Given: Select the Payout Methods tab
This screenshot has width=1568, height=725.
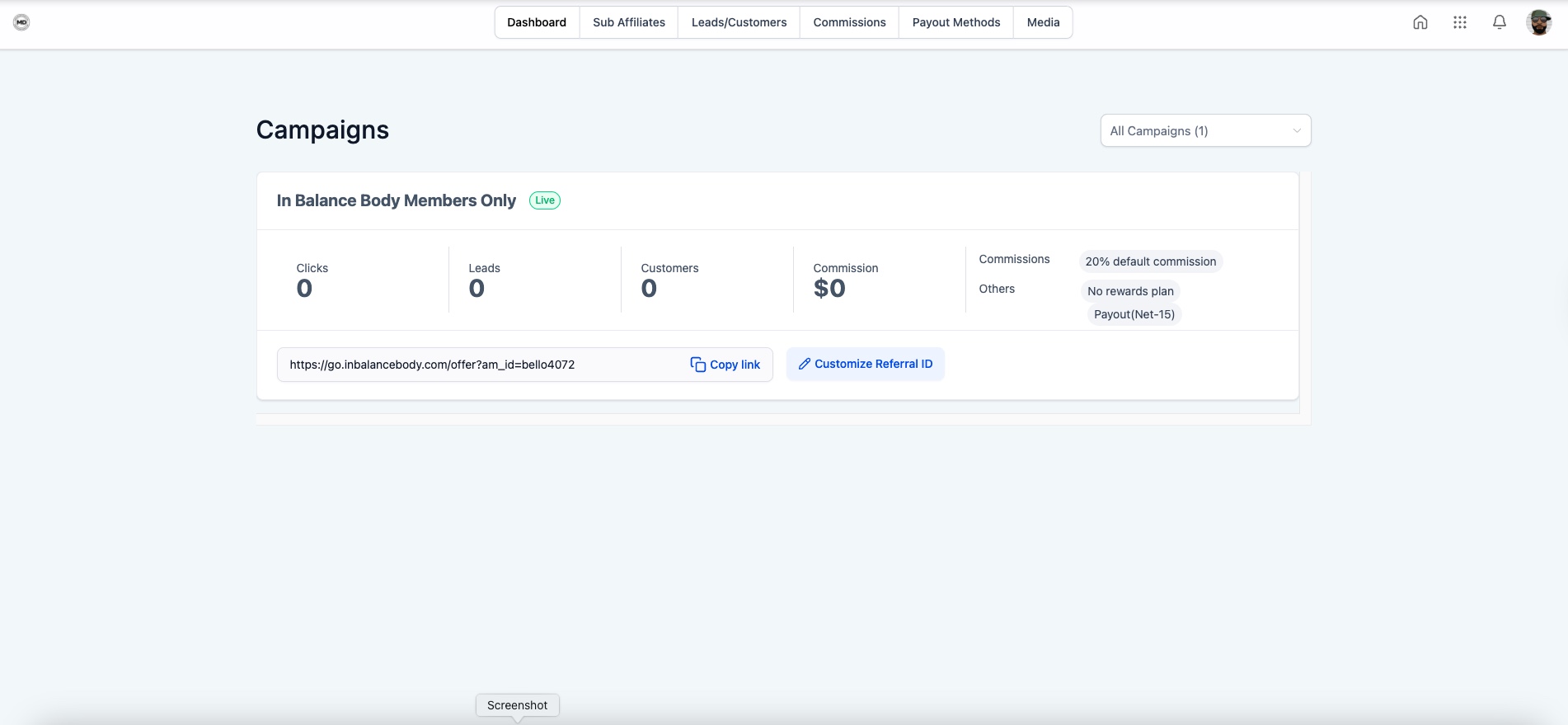Looking at the screenshot, I should (x=956, y=22).
